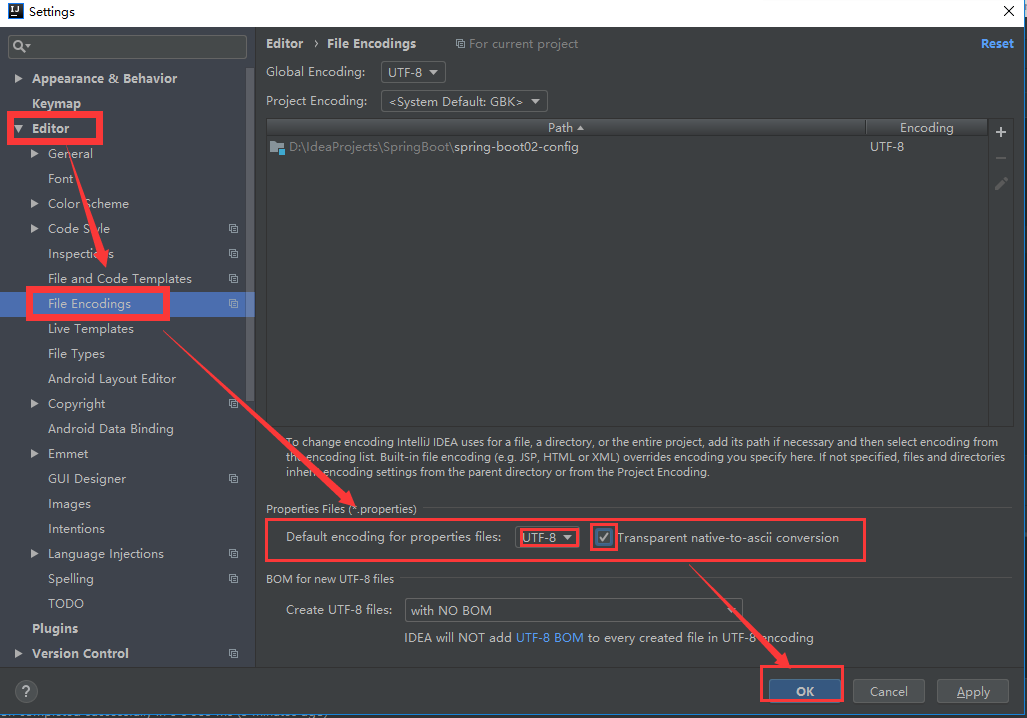Click the project-level icon next to Code Style
The width and height of the screenshot is (1027, 718).
tap(233, 229)
